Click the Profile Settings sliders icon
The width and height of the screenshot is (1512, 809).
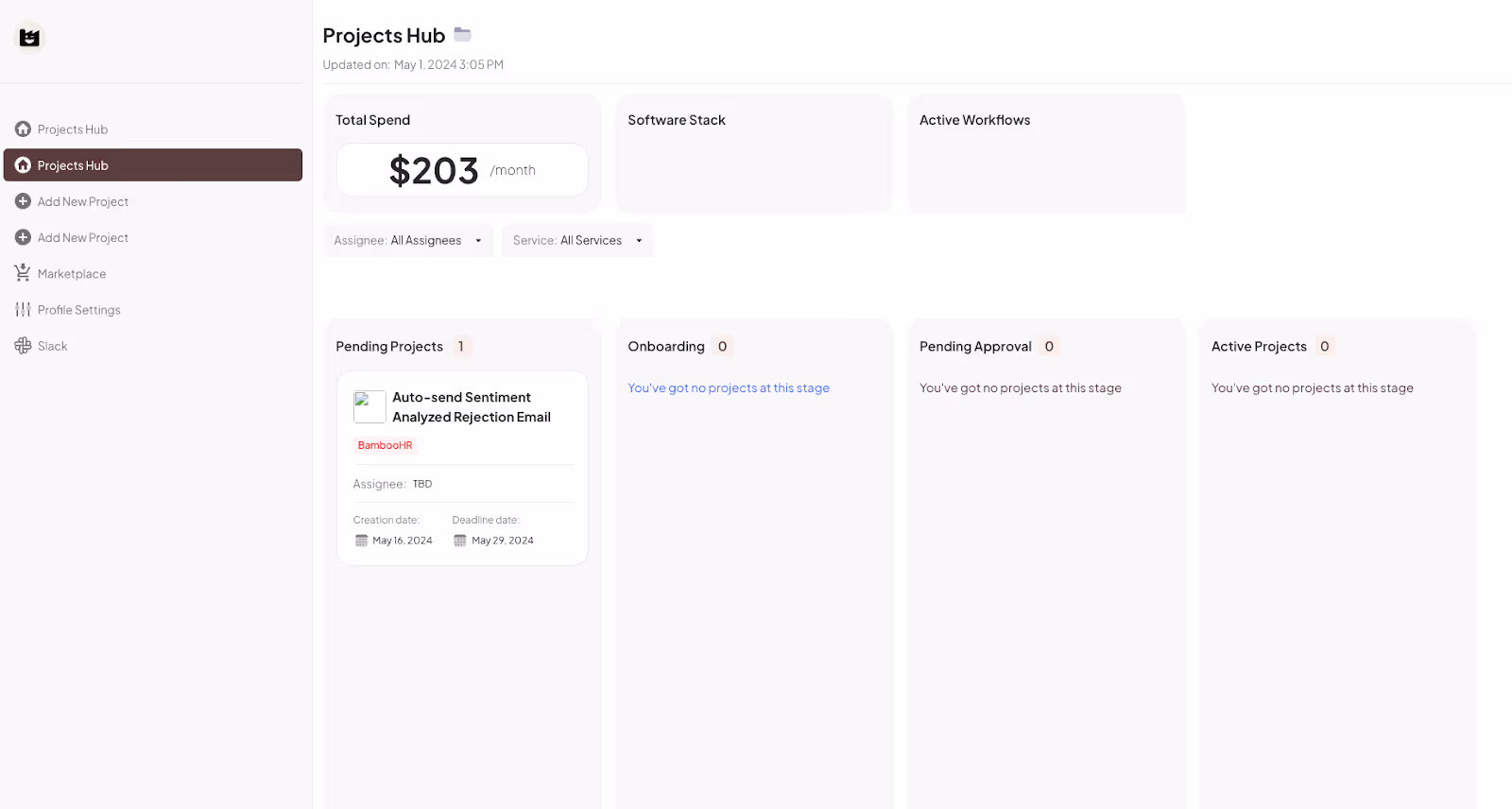point(23,309)
